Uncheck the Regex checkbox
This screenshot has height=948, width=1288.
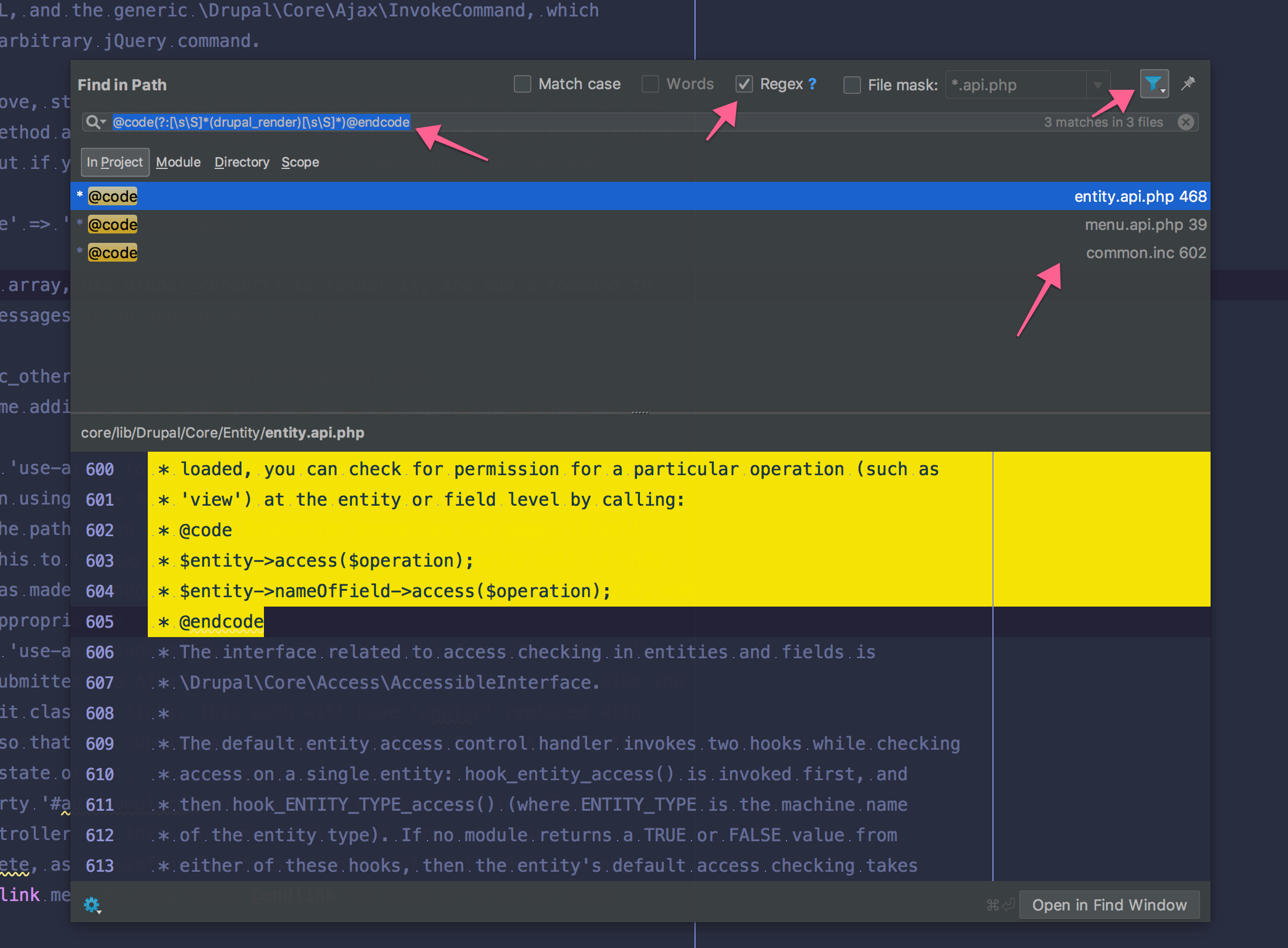(x=744, y=84)
